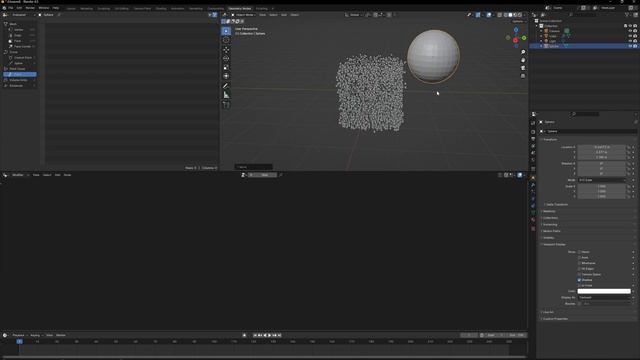Uncheck the Shadow checkbox
The image size is (640, 360).
click(579, 280)
